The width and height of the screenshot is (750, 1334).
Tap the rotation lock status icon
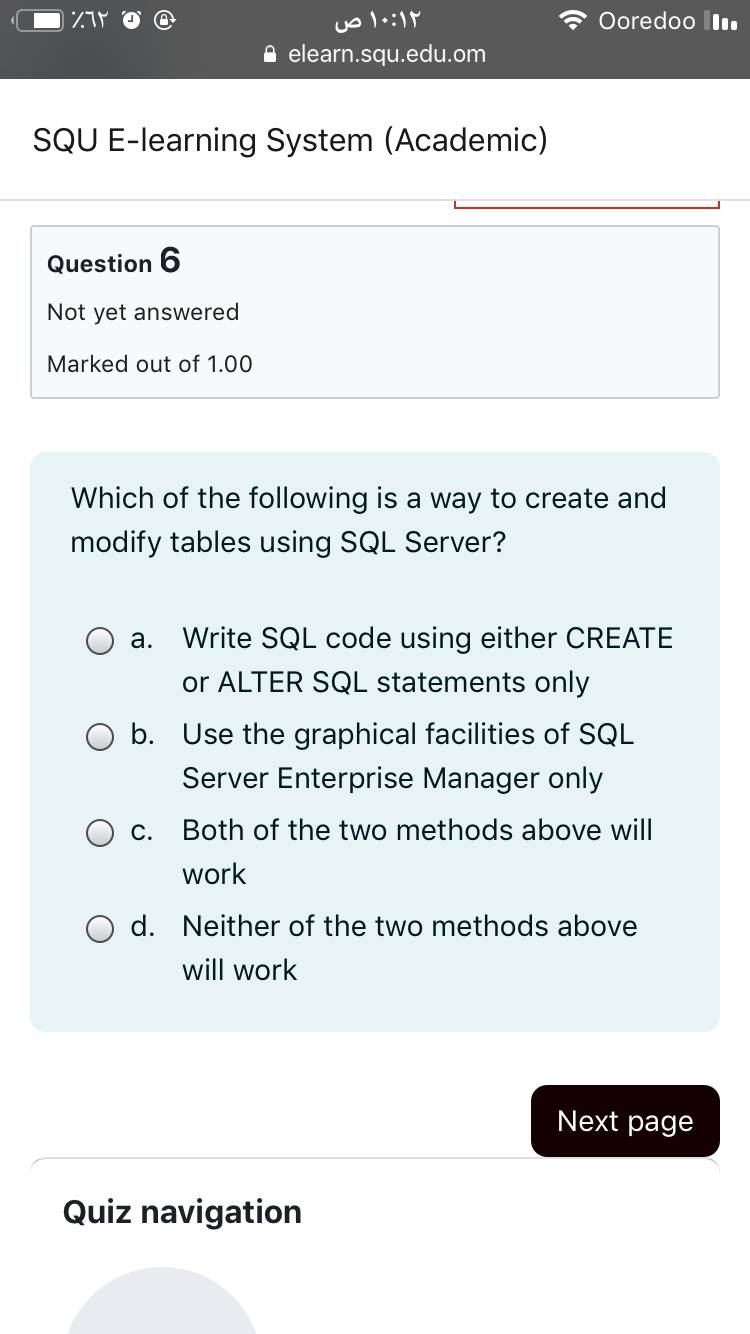tap(165, 20)
